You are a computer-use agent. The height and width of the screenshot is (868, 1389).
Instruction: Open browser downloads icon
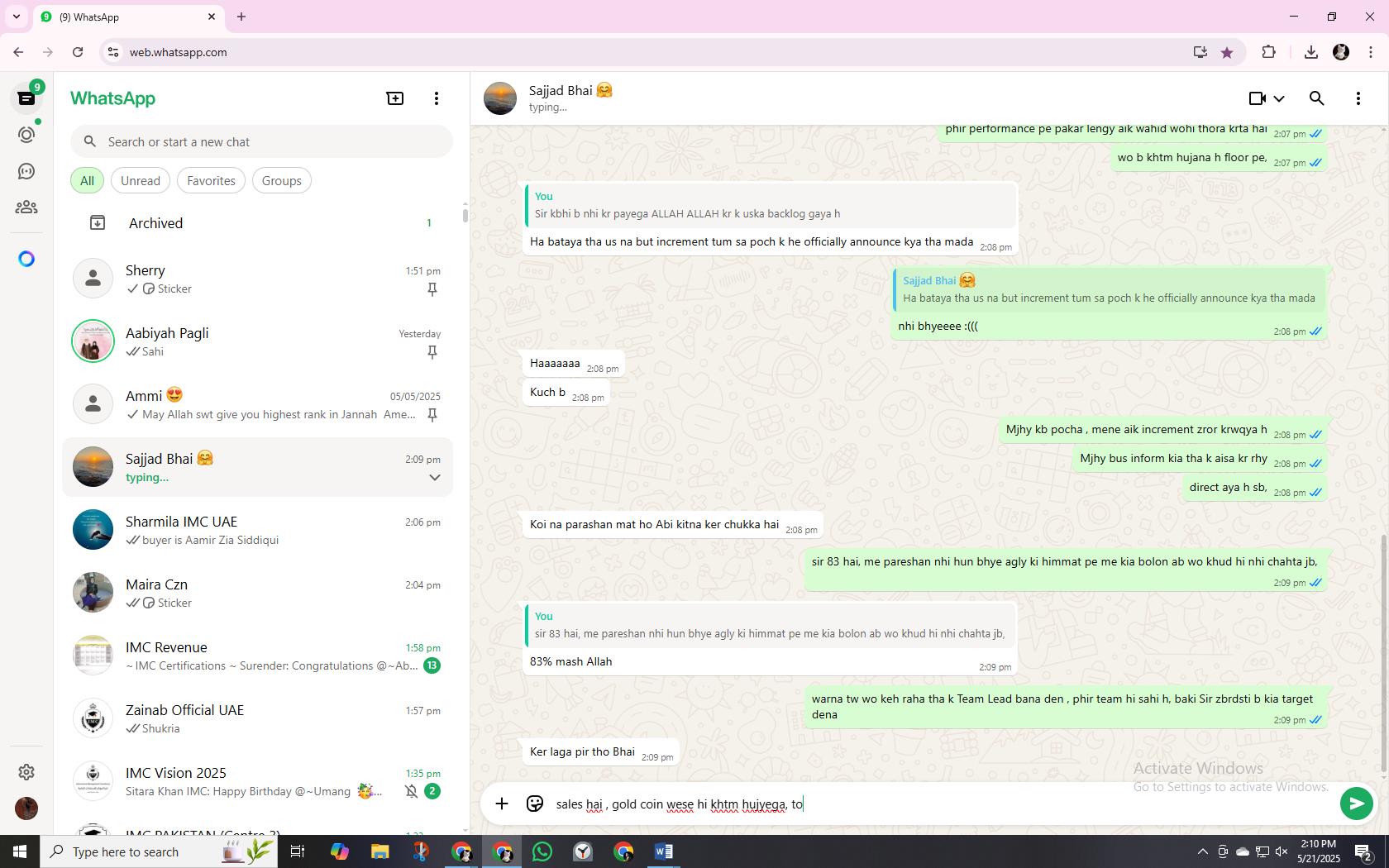(1310, 52)
